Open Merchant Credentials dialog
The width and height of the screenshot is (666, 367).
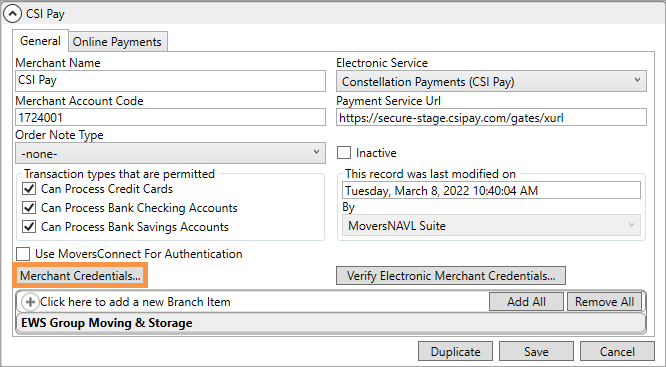[80, 276]
